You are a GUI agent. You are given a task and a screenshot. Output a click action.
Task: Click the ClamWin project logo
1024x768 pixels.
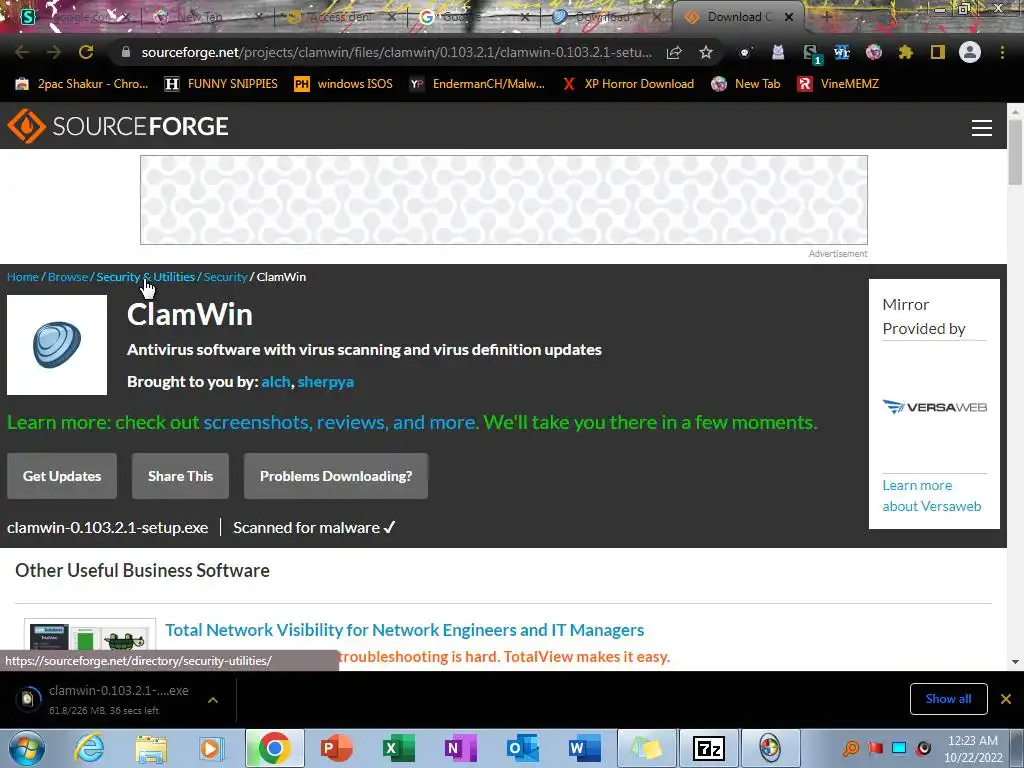(x=57, y=345)
